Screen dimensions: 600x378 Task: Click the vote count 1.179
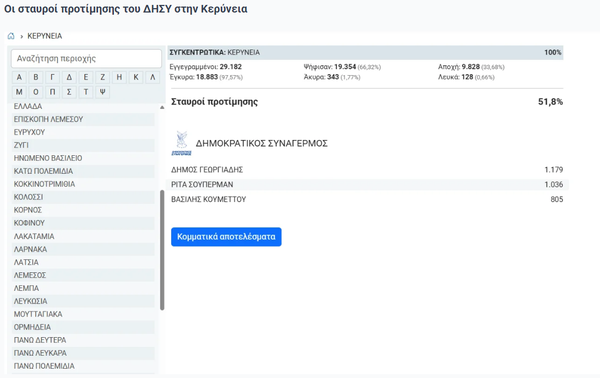554,169
